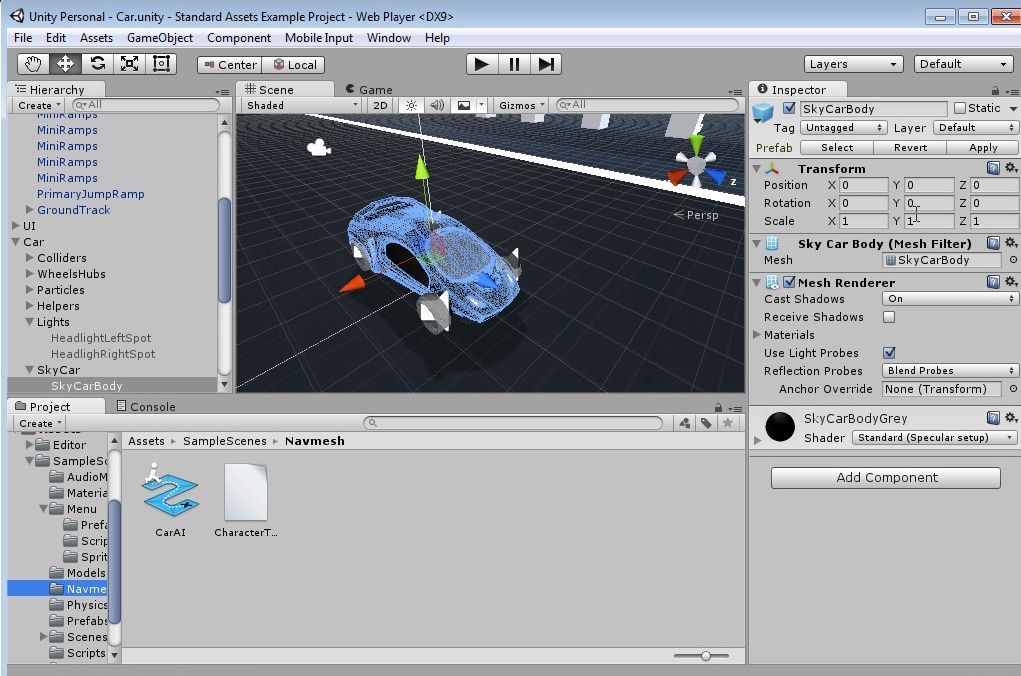Open Transform component gear menu

point(1011,168)
